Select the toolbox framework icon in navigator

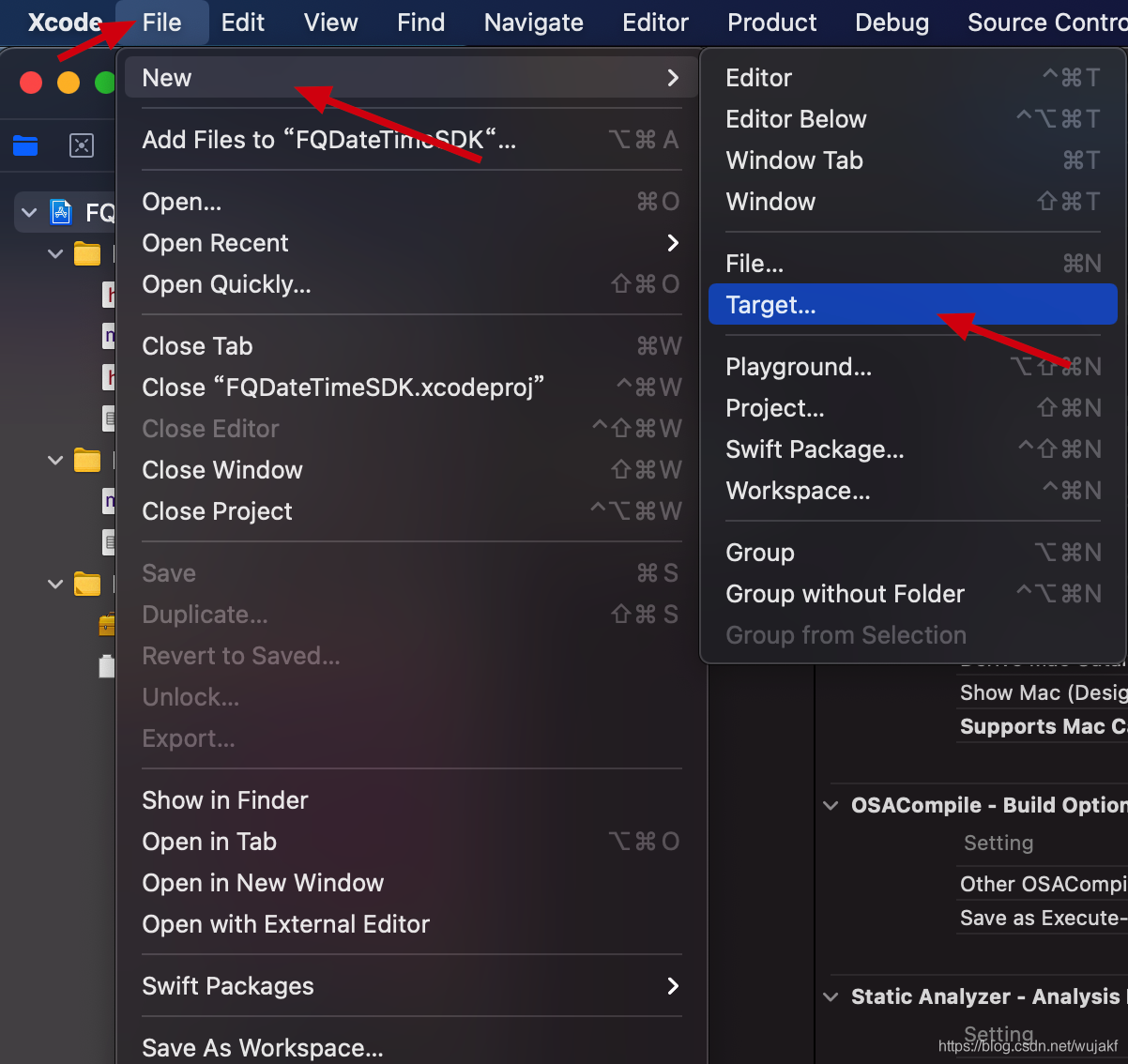[x=107, y=624]
